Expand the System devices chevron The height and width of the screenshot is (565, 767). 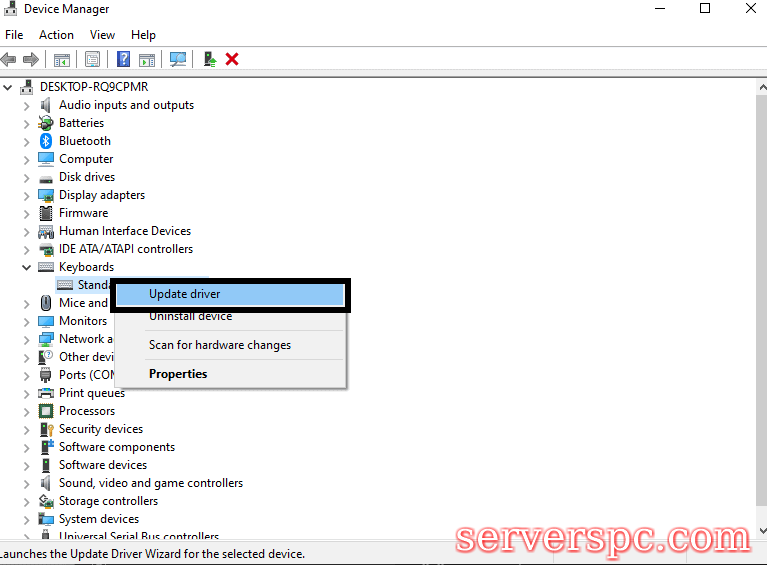click(x=26, y=520)
